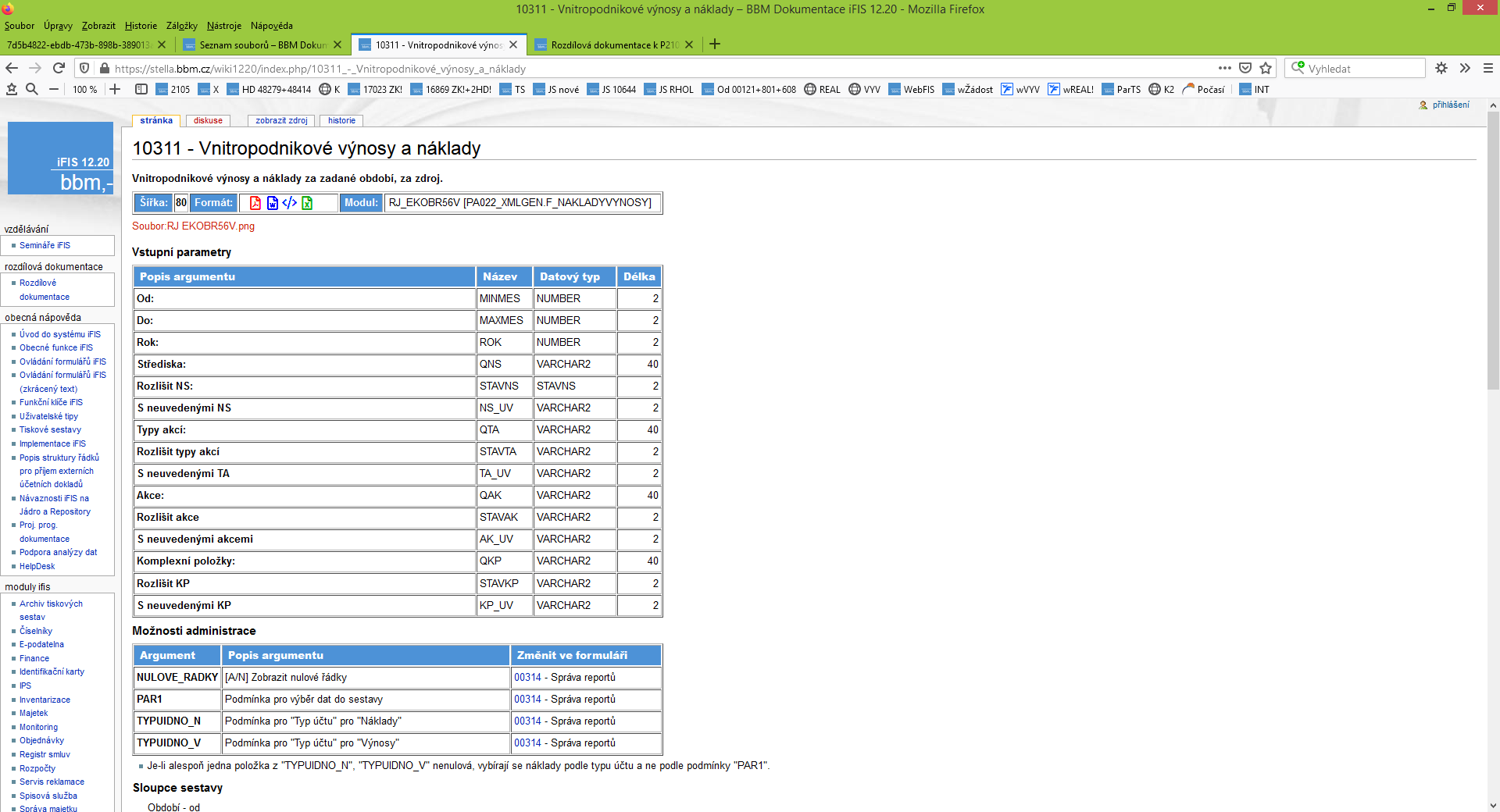Select the 'Komplexní položky:' cell
Screen dimensions: 1500x812
click(305, 561)
